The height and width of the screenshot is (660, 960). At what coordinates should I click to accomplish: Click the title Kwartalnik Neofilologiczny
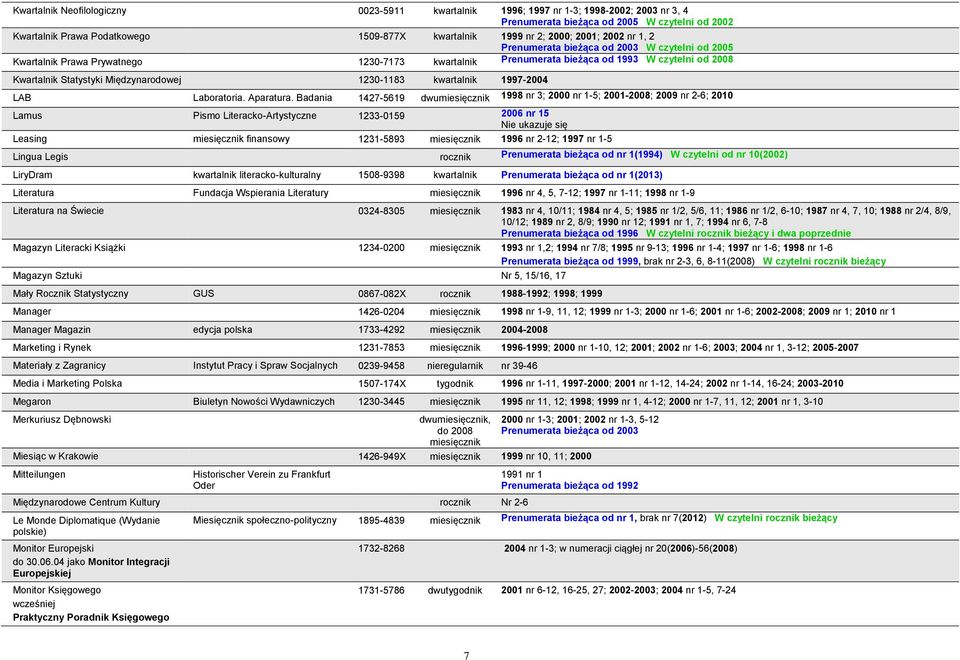(x=69, y=10)
